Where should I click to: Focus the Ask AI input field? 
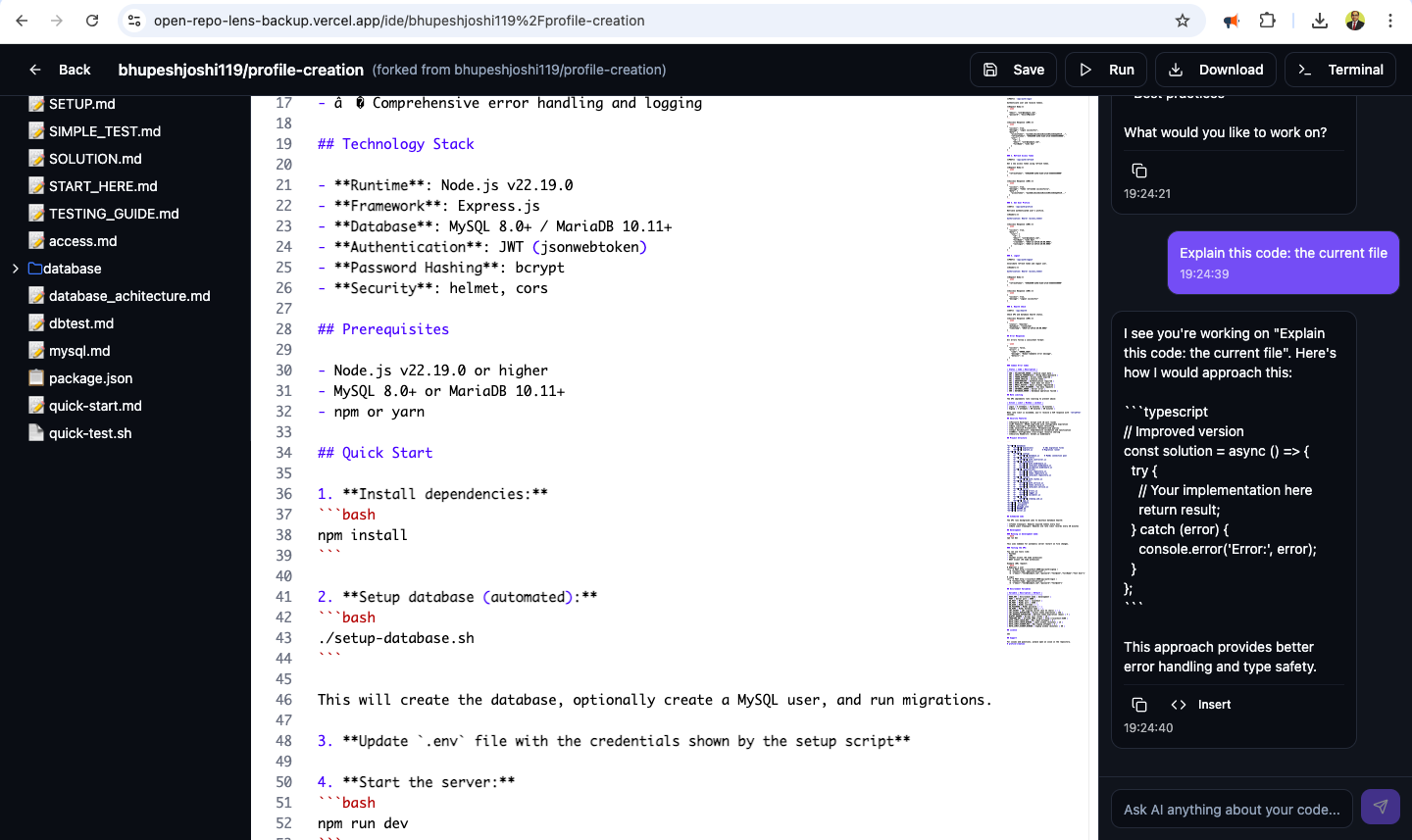click(x=1232, y=810)
